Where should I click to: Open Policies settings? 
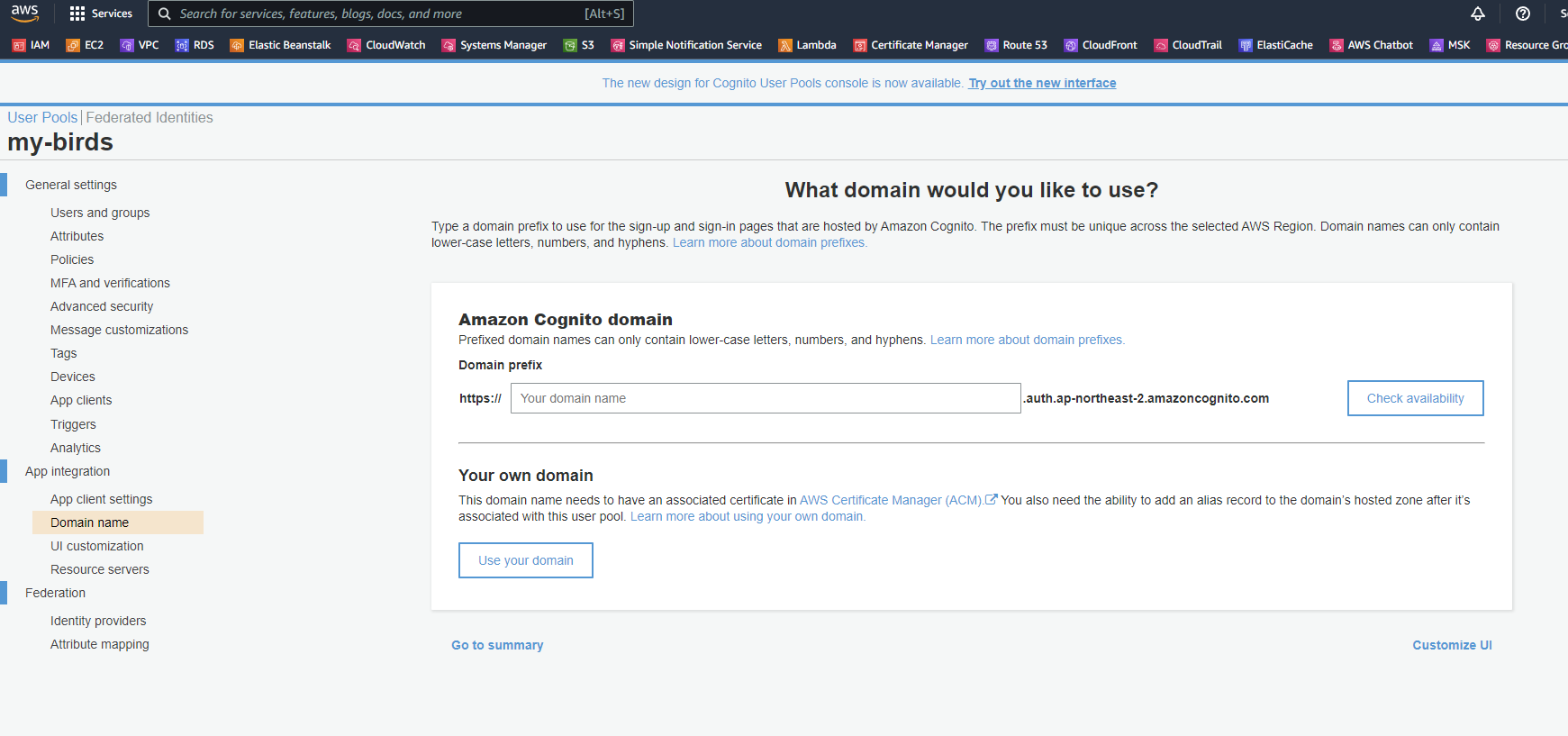[72, 259]
